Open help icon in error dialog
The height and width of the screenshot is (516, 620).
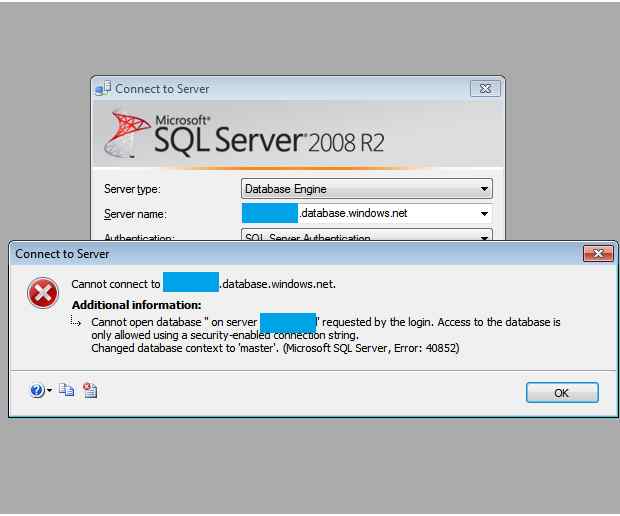37,391
